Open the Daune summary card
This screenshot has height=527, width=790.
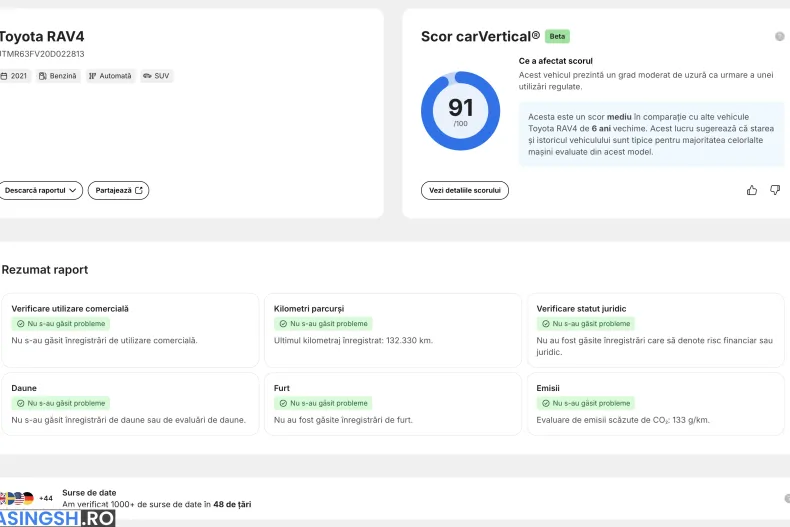(x=130, y=404)
